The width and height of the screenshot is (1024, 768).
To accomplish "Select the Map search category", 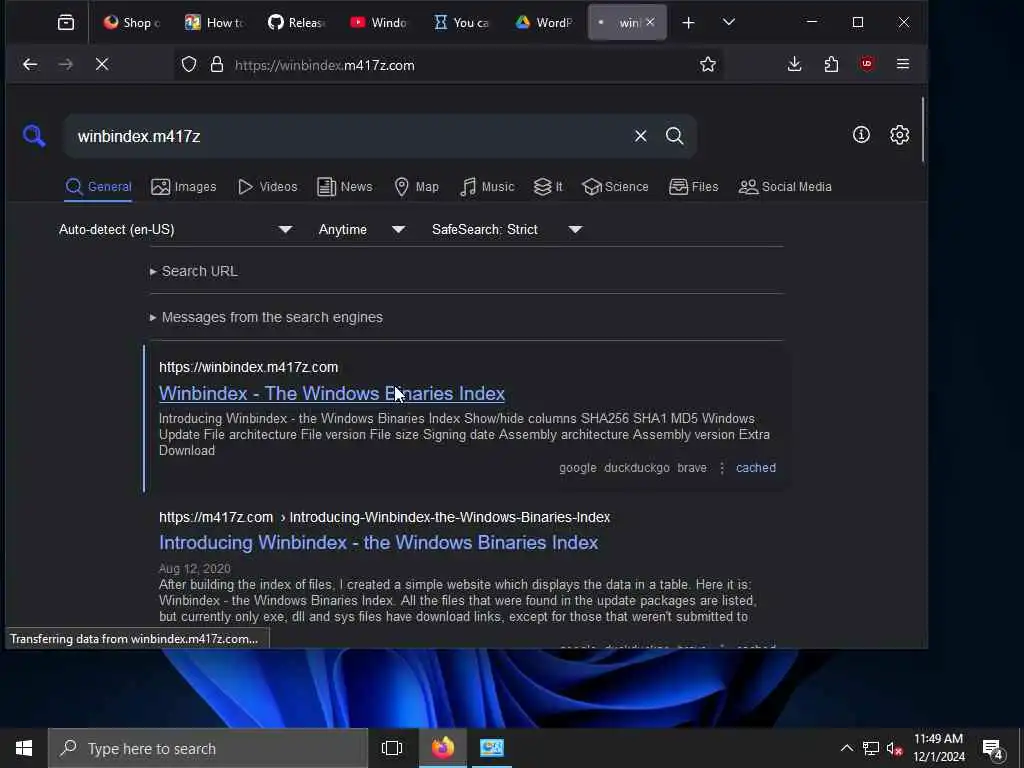I will (x=416, y=187).
